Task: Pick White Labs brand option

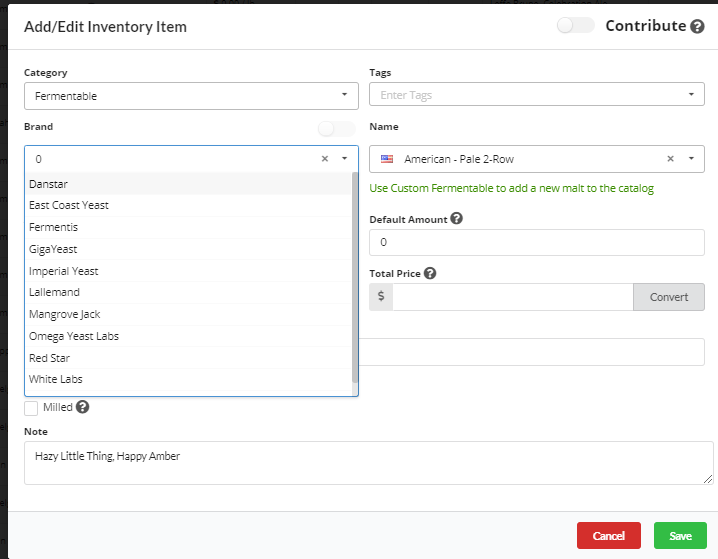Action: click(188, 379)
